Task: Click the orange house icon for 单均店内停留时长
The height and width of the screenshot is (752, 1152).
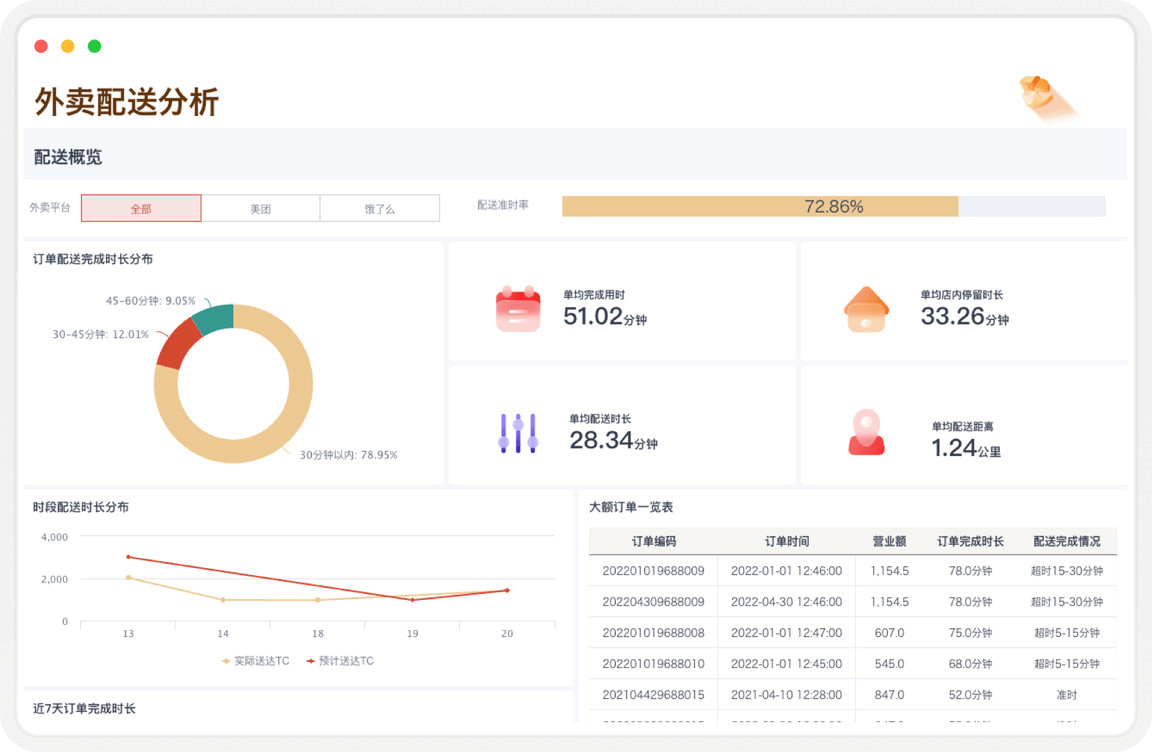Action: pyautogui.click(x=866, y=309)
